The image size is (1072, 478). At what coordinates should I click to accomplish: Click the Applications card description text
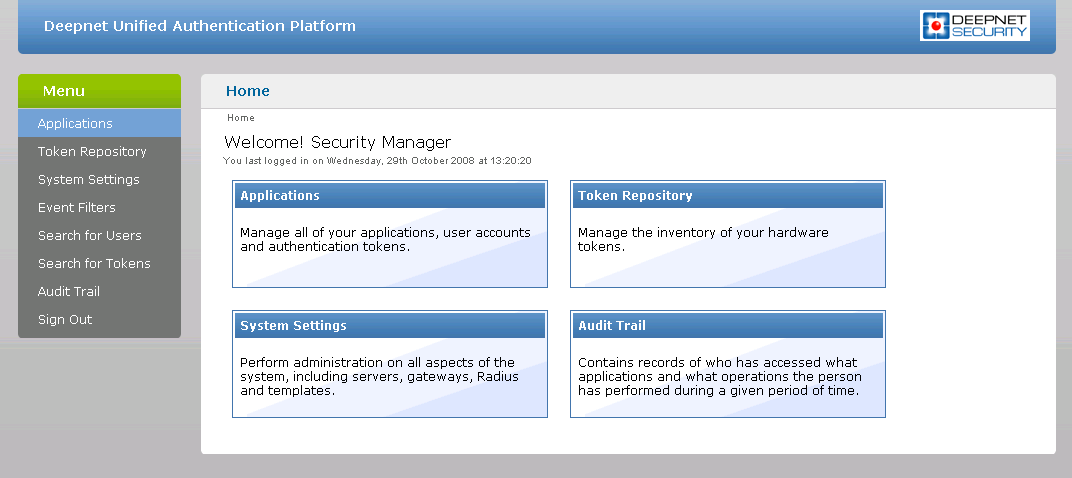click(385, 240)
